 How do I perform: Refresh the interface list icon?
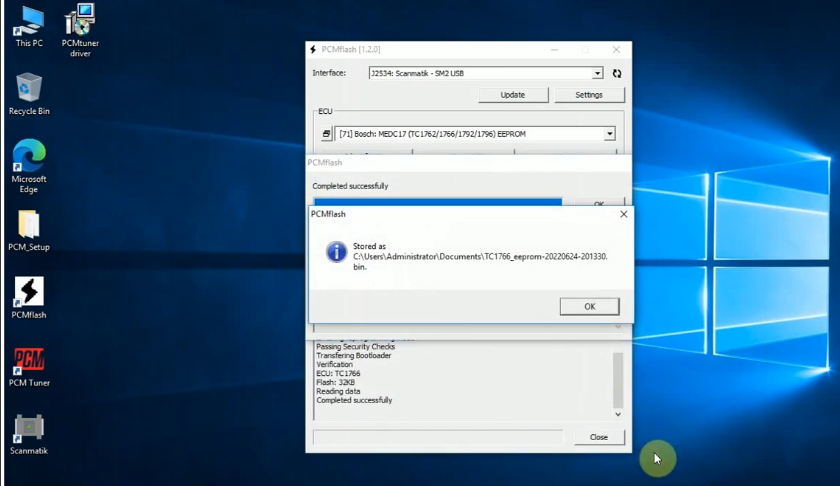pyautogui.click(x=617, y=73)
